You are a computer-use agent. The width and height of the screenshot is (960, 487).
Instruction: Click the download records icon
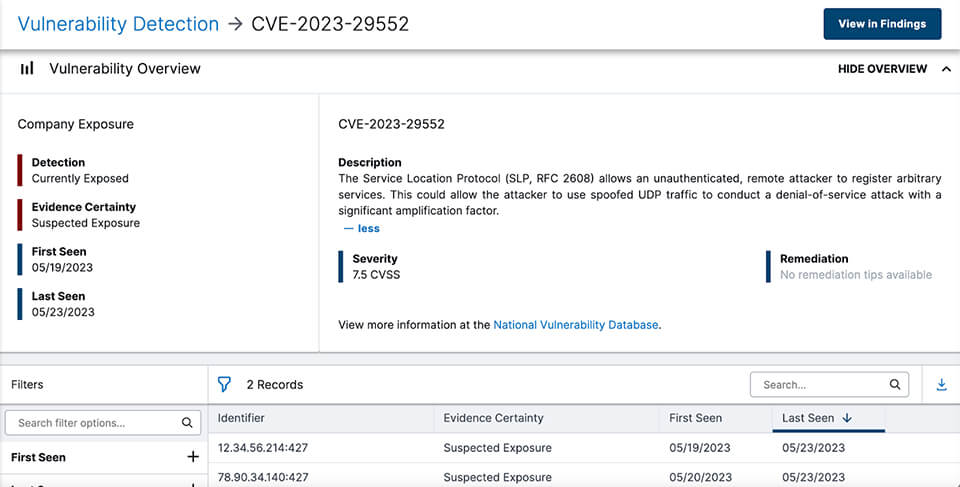pyautogui.click(x=941, y=384)
